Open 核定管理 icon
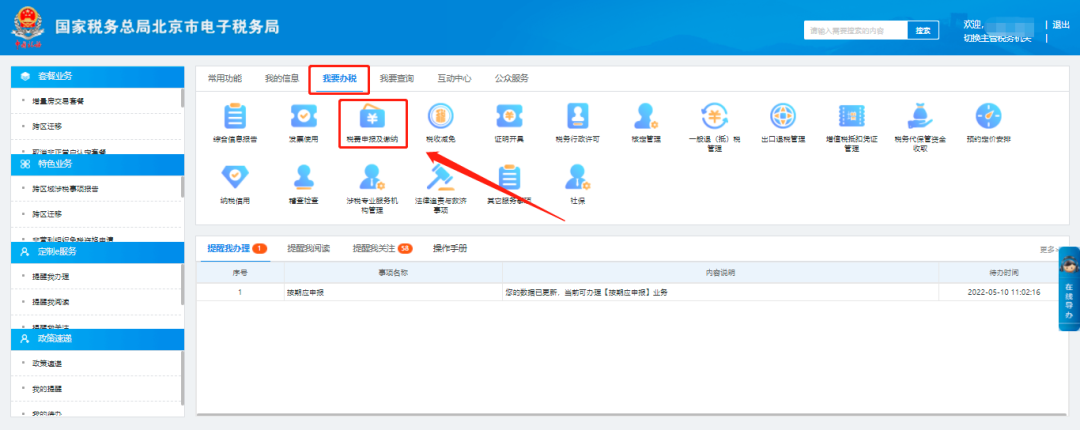The height and width of the screenshot is (430, 1080). [646, 116]
